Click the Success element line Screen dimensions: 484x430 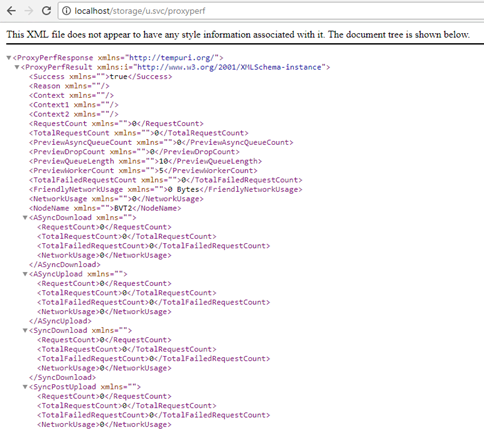point(101,77)
